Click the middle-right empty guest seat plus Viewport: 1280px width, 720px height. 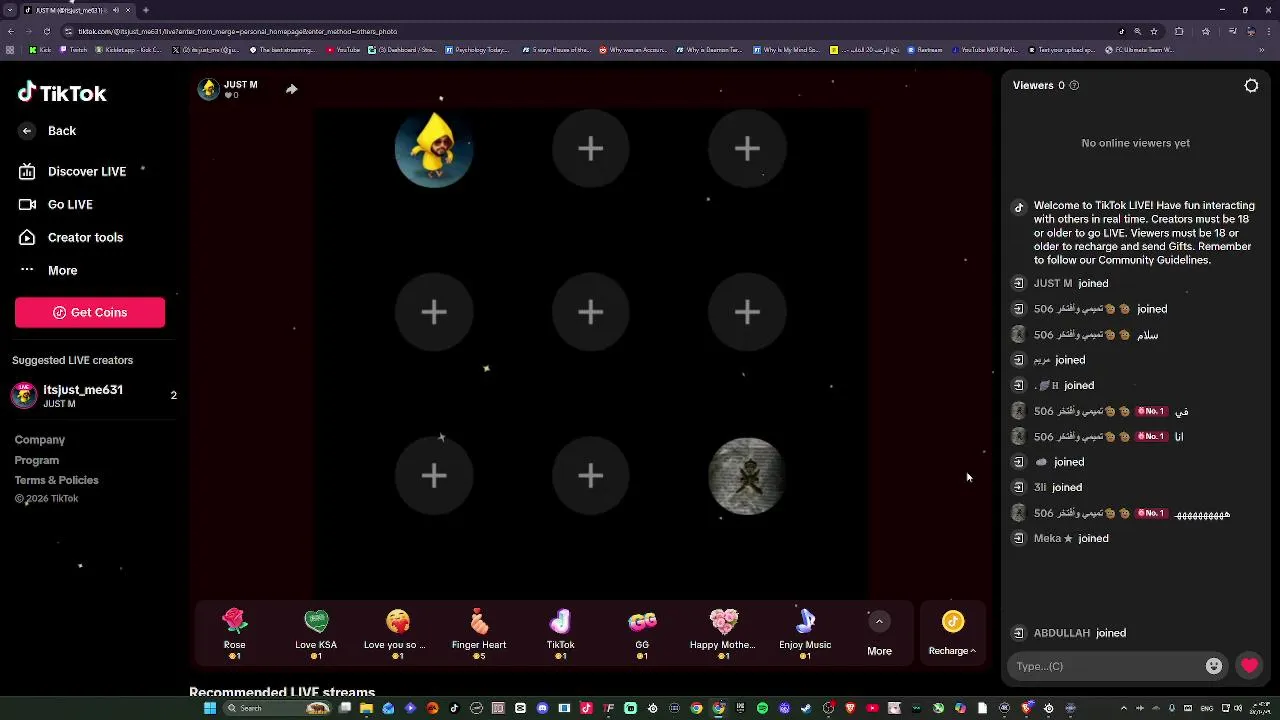pyautogui.click(x=747, y=312)
